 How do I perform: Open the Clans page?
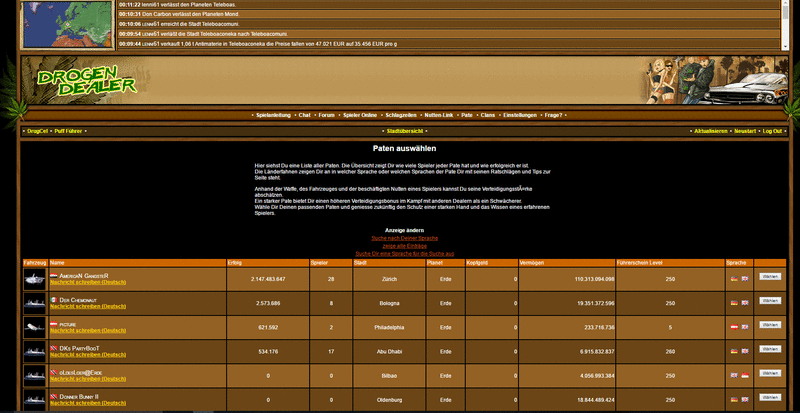point(488,115)
